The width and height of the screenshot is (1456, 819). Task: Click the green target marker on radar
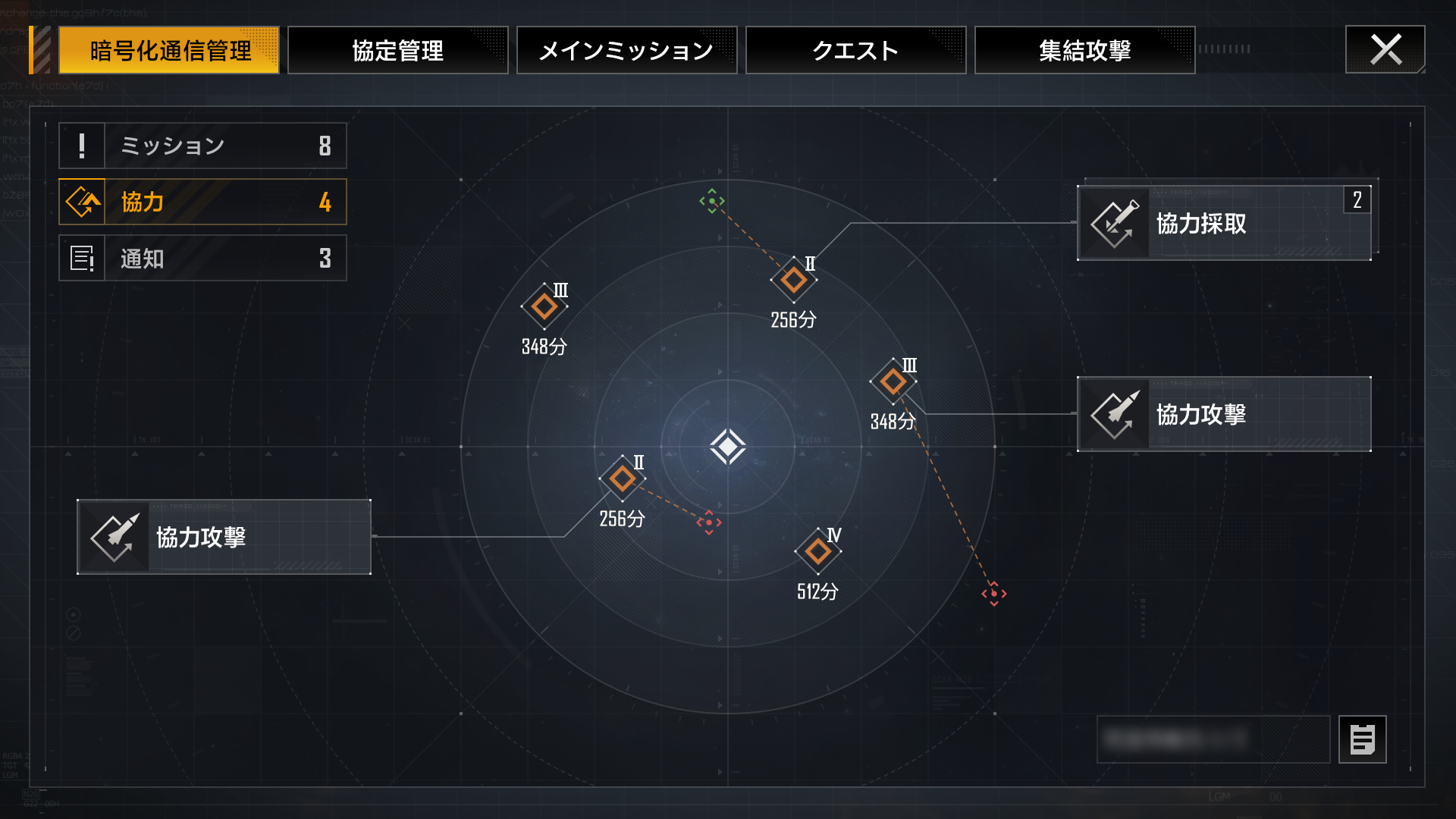click(711, 201)
